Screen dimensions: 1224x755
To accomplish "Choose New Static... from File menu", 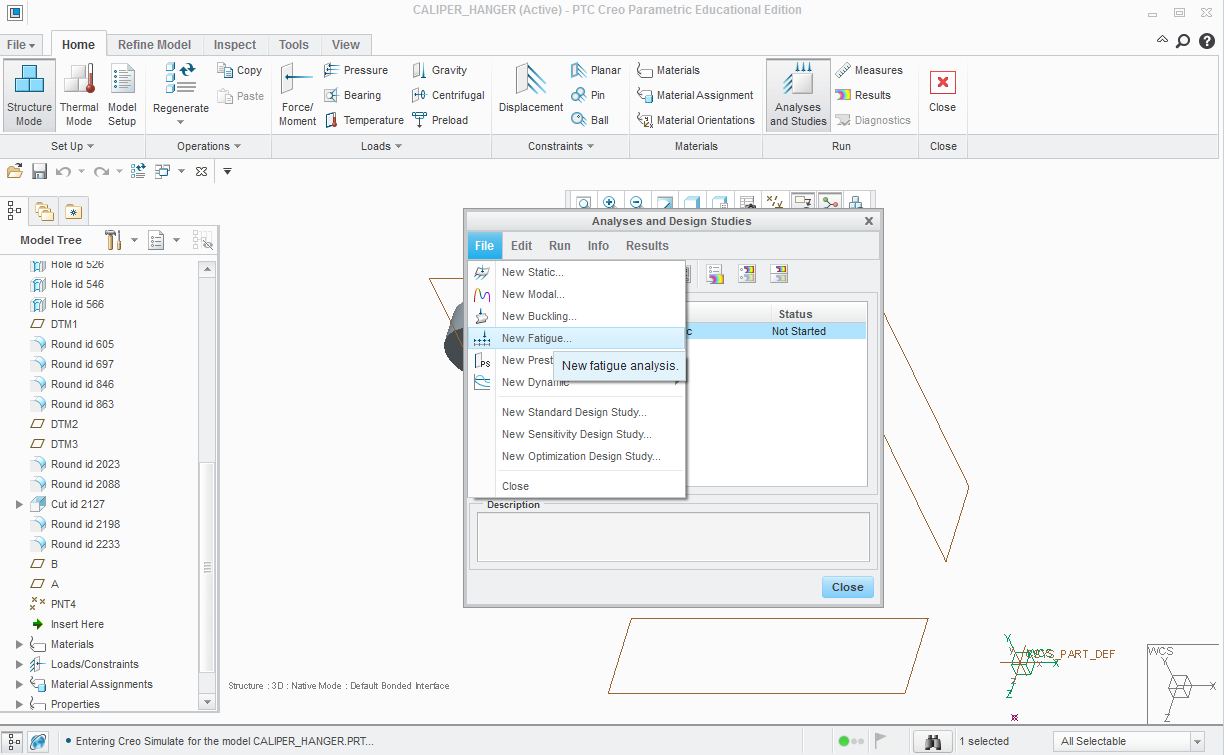I will (x=577, y=272).
